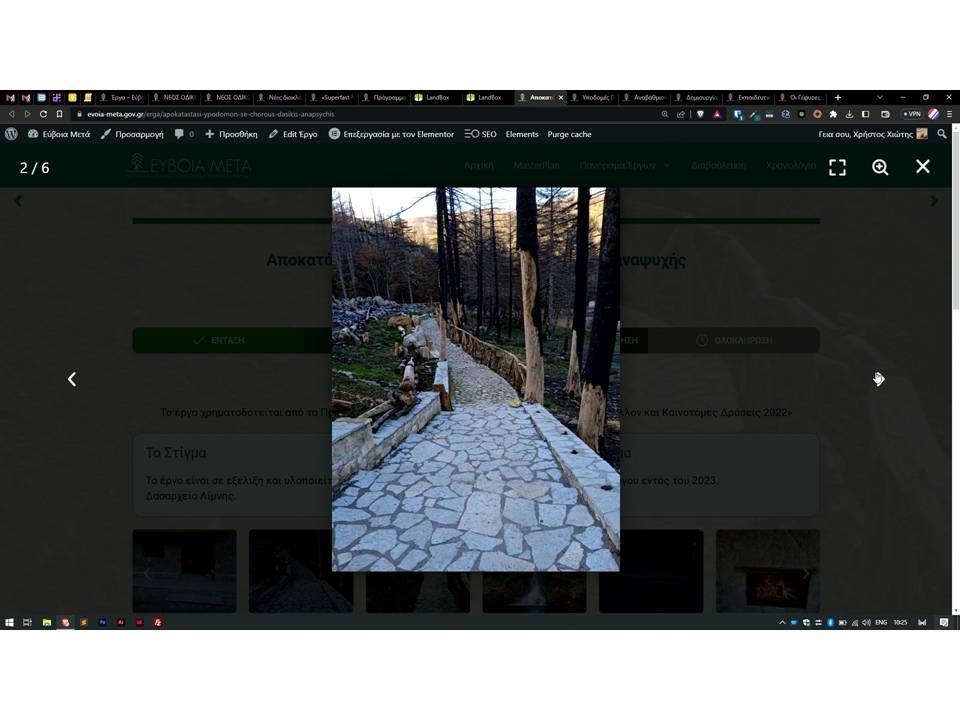960x720 pixels.
Task: Open the volume speaker tray icon
Action: 866,623
